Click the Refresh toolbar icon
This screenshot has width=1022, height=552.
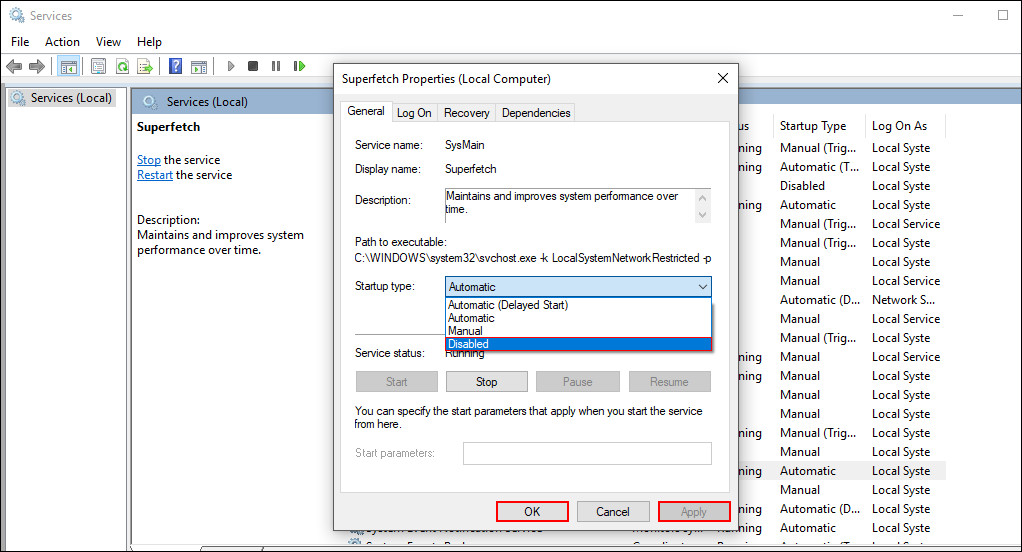122,66
